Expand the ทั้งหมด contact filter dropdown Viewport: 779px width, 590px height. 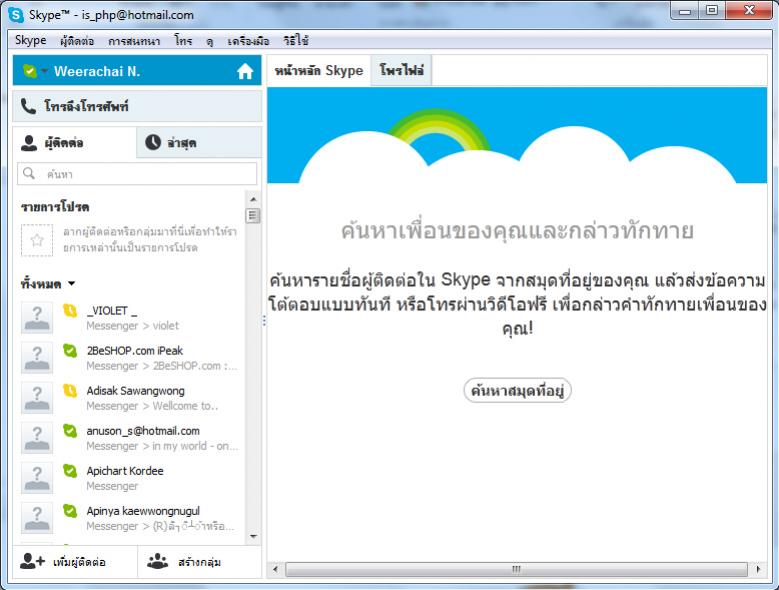tap(72, 284)
